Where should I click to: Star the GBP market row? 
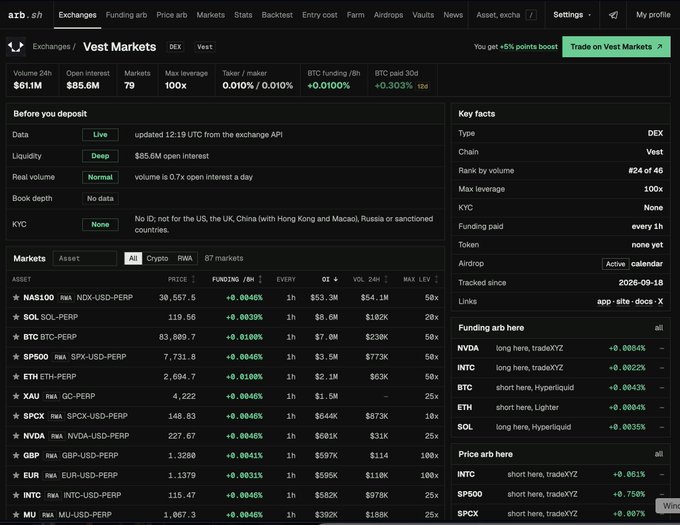(x=16, y=455)
